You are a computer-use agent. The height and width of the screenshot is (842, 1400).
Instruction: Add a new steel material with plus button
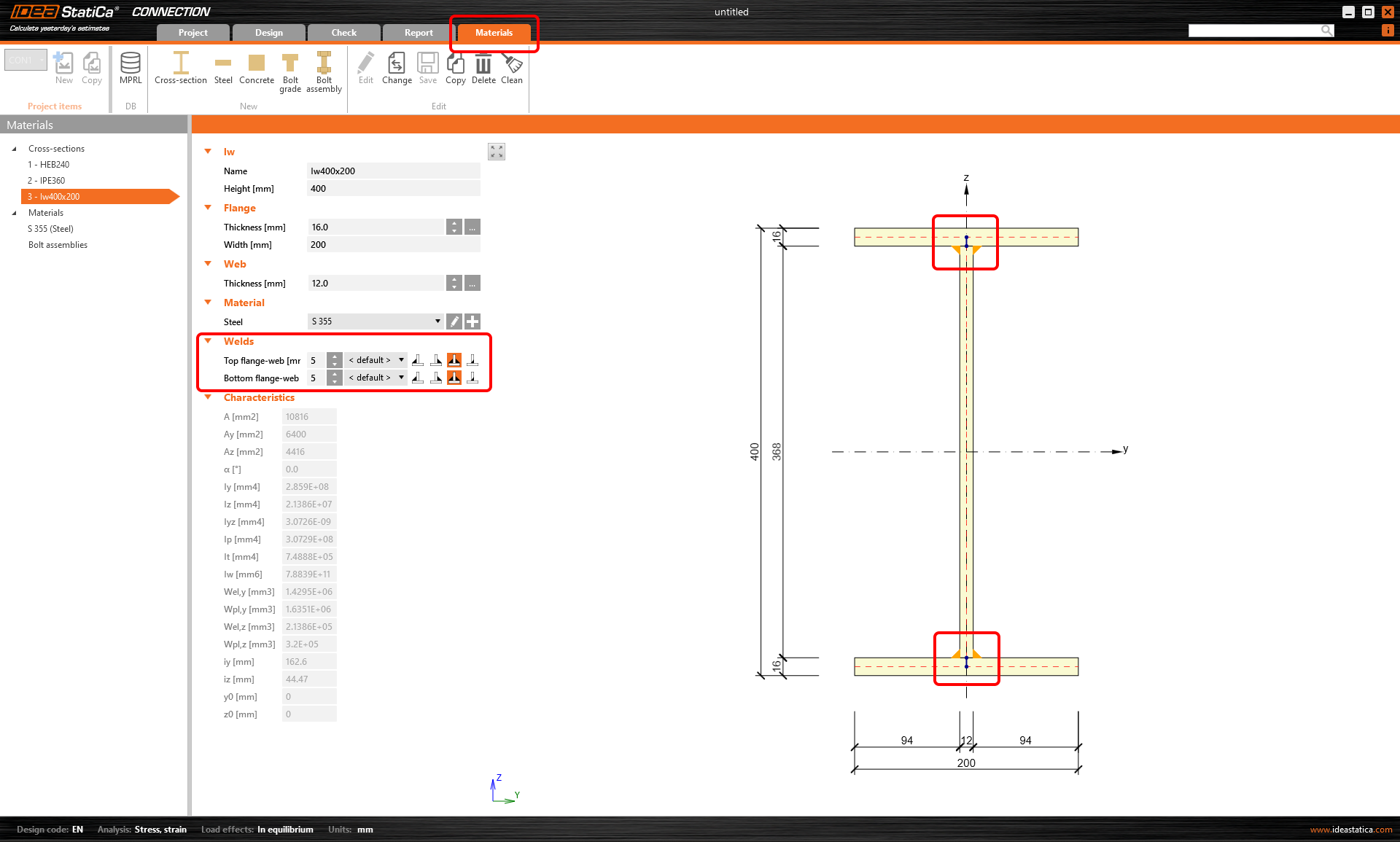tap(472, 321)
